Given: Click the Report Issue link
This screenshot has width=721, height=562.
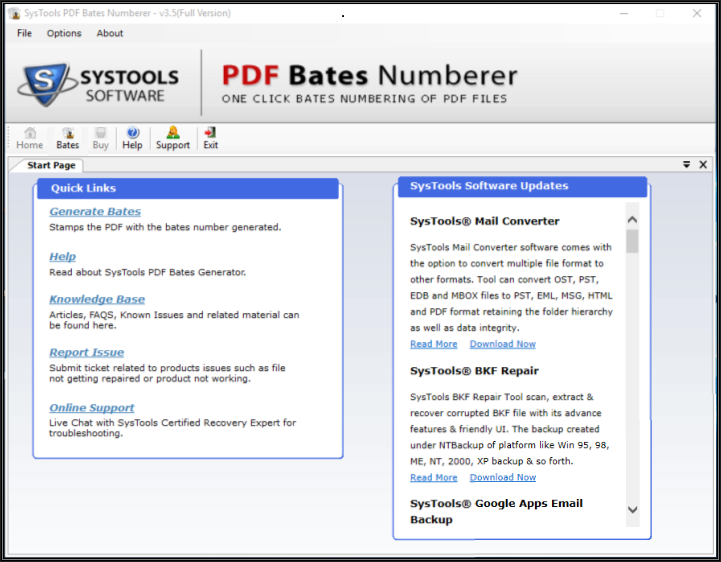Looking at the screenshot, I should pos(86,352).
